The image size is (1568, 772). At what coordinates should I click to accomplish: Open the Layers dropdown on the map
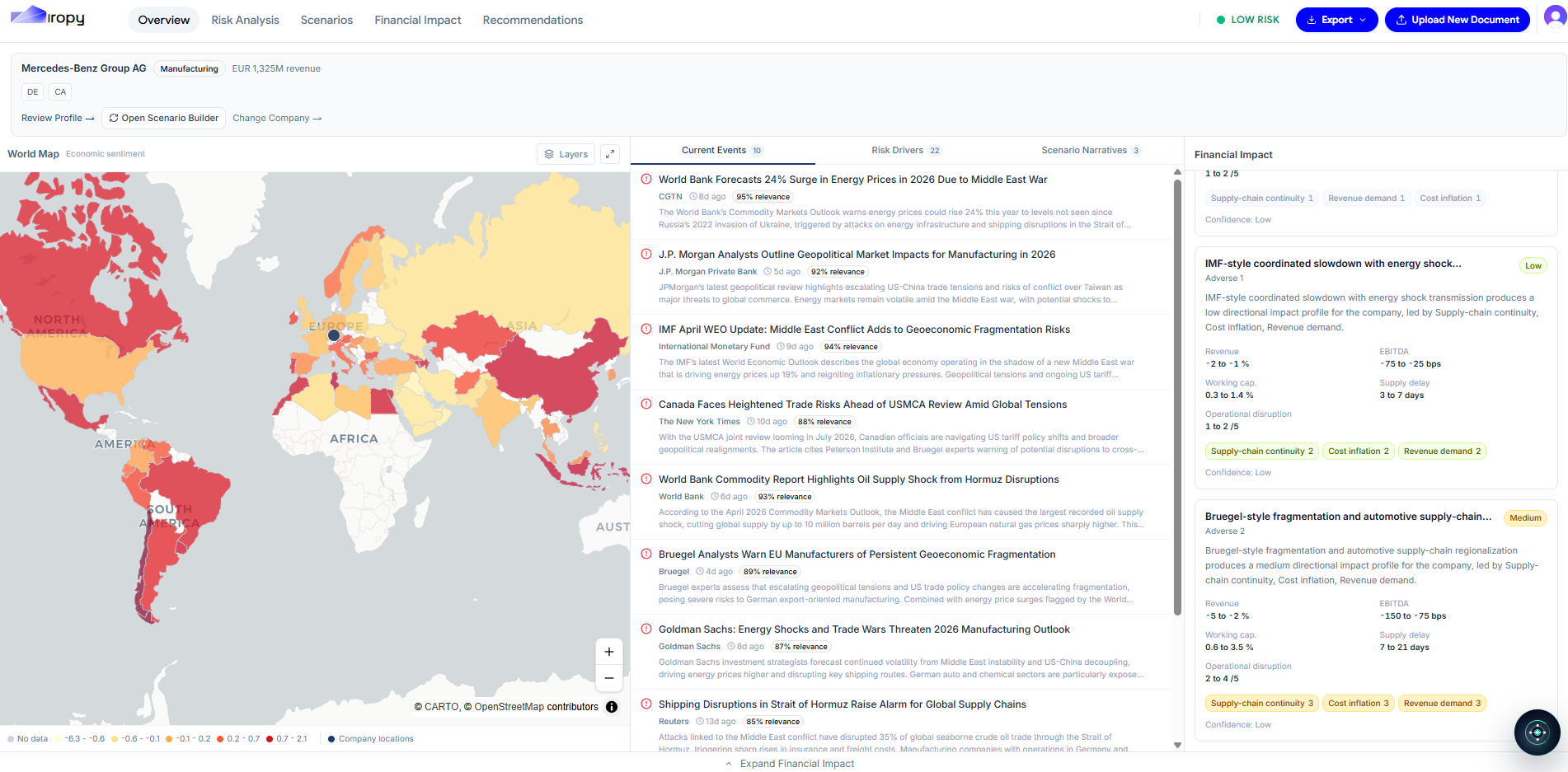pyautogui.click(x=566, y=154)
